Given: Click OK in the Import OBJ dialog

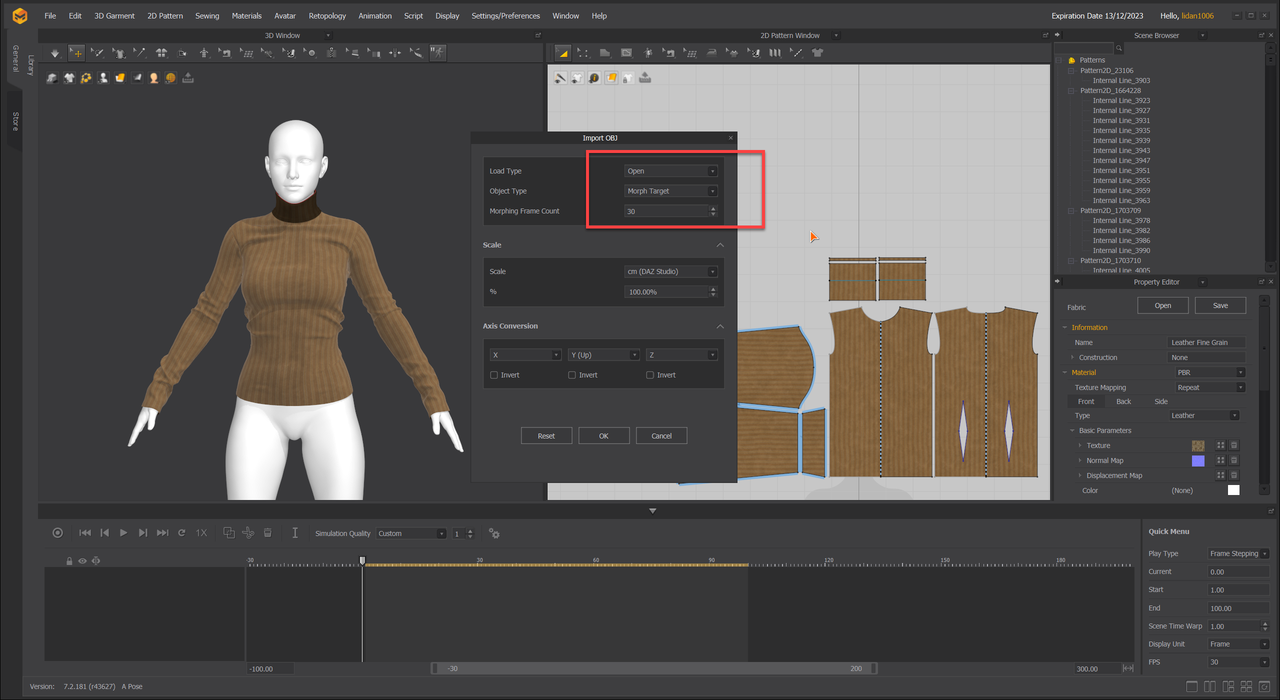Looking at the screenshot, I should (x=603, y=436).
